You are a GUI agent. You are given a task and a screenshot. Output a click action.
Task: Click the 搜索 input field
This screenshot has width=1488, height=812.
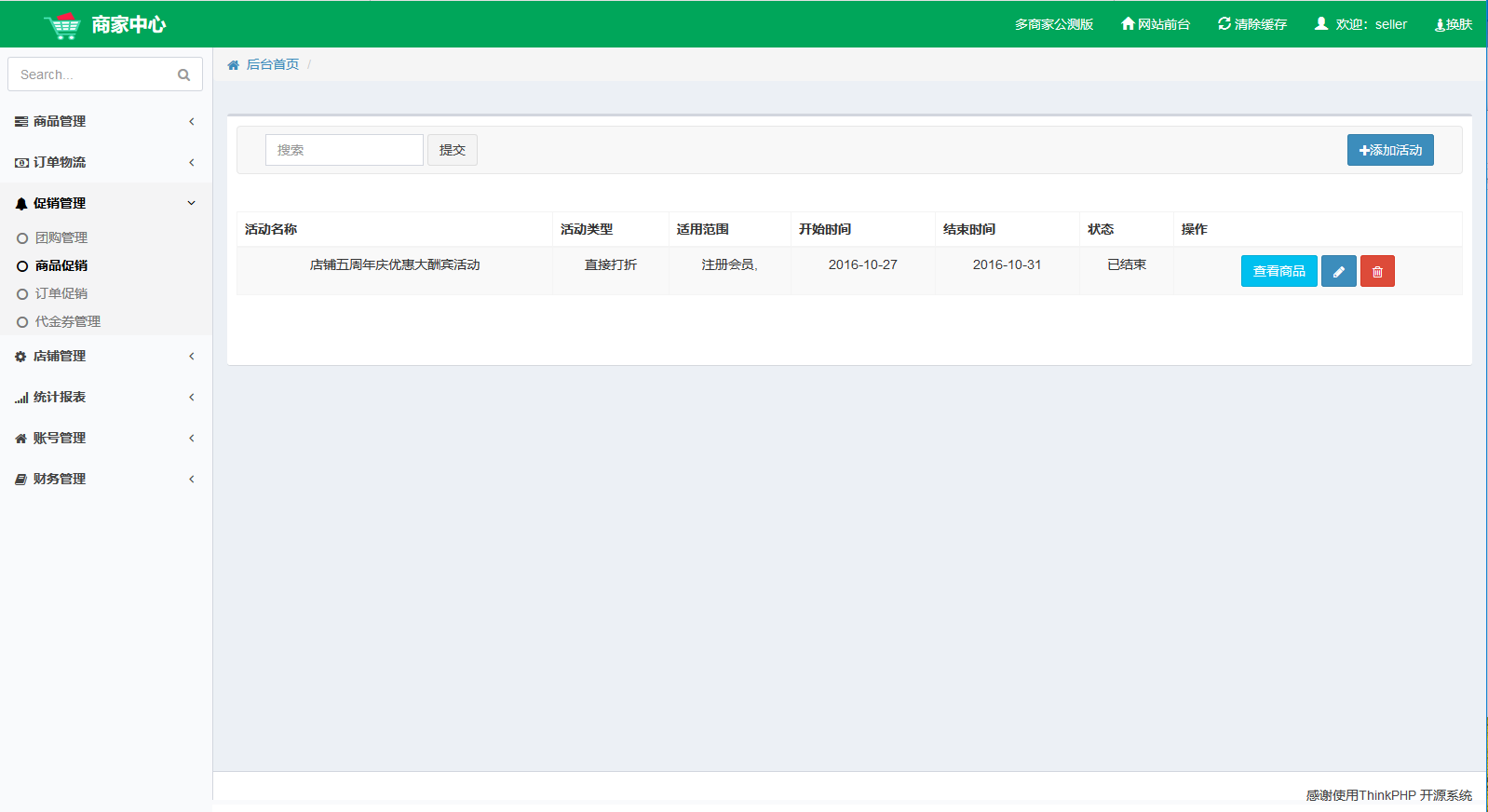pyautogui.click(x=344, y=150)
